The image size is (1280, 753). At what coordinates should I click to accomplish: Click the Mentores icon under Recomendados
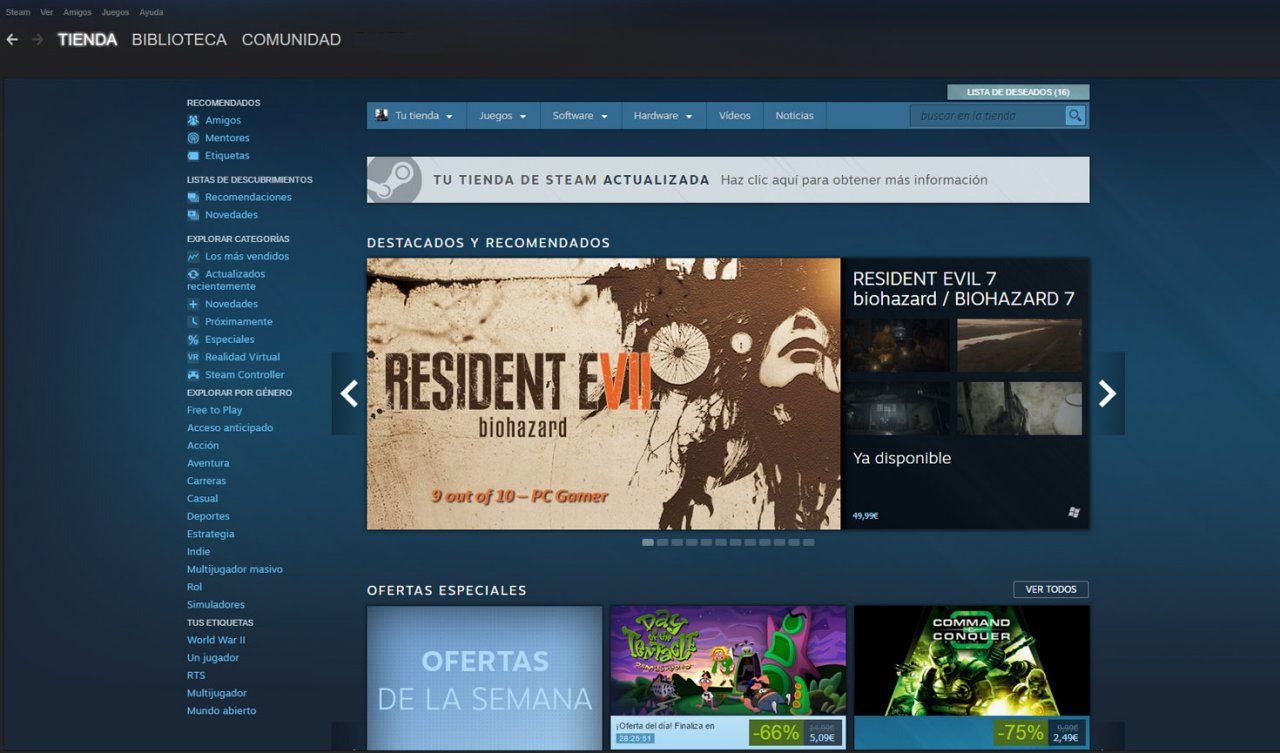[193, 138]
